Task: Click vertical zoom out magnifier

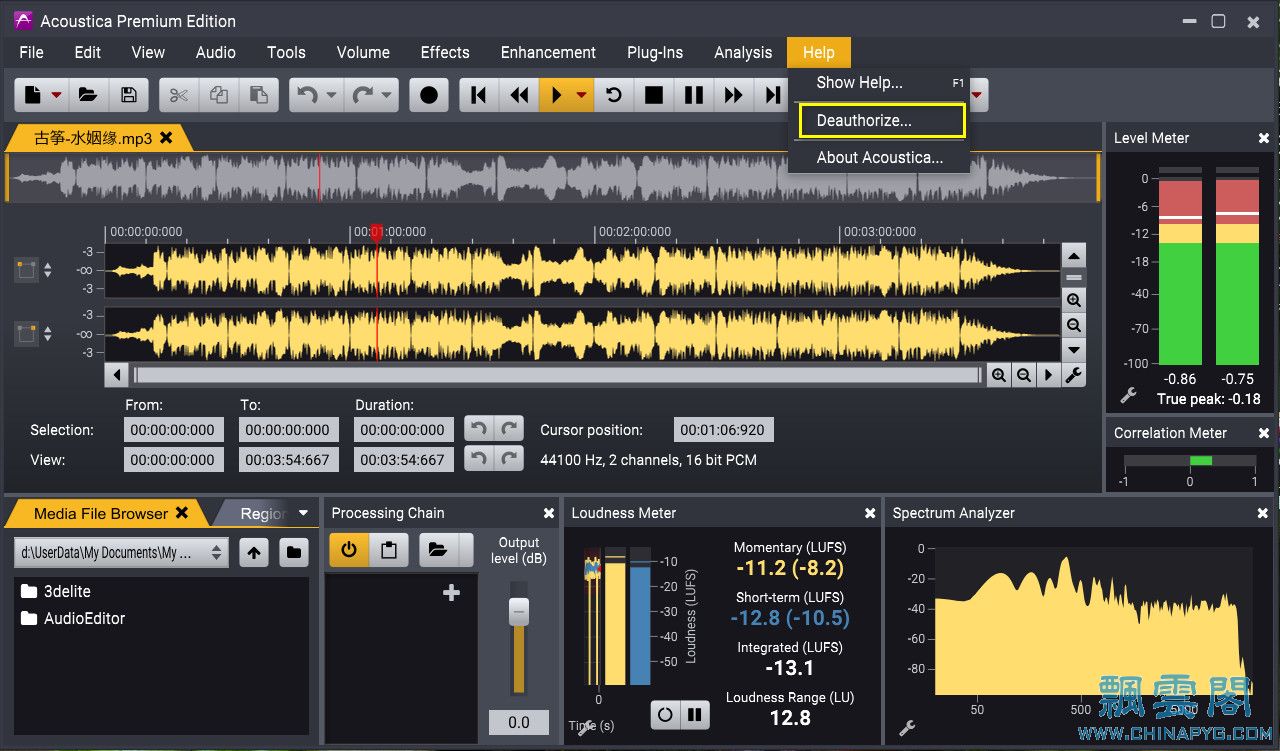Action: click(x=1073, y=325)
